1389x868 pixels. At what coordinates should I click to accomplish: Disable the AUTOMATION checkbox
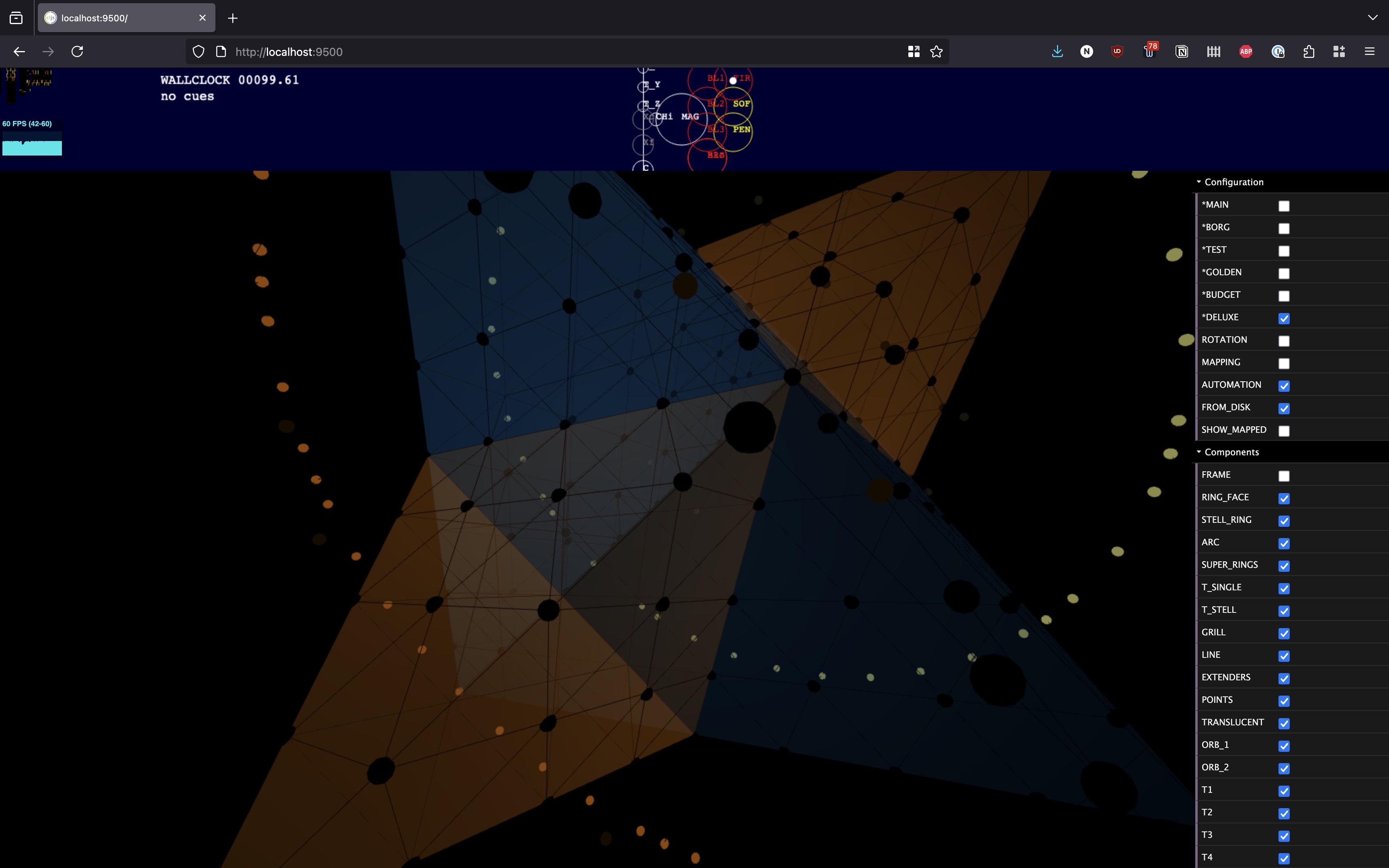[x=1284, y=386]
